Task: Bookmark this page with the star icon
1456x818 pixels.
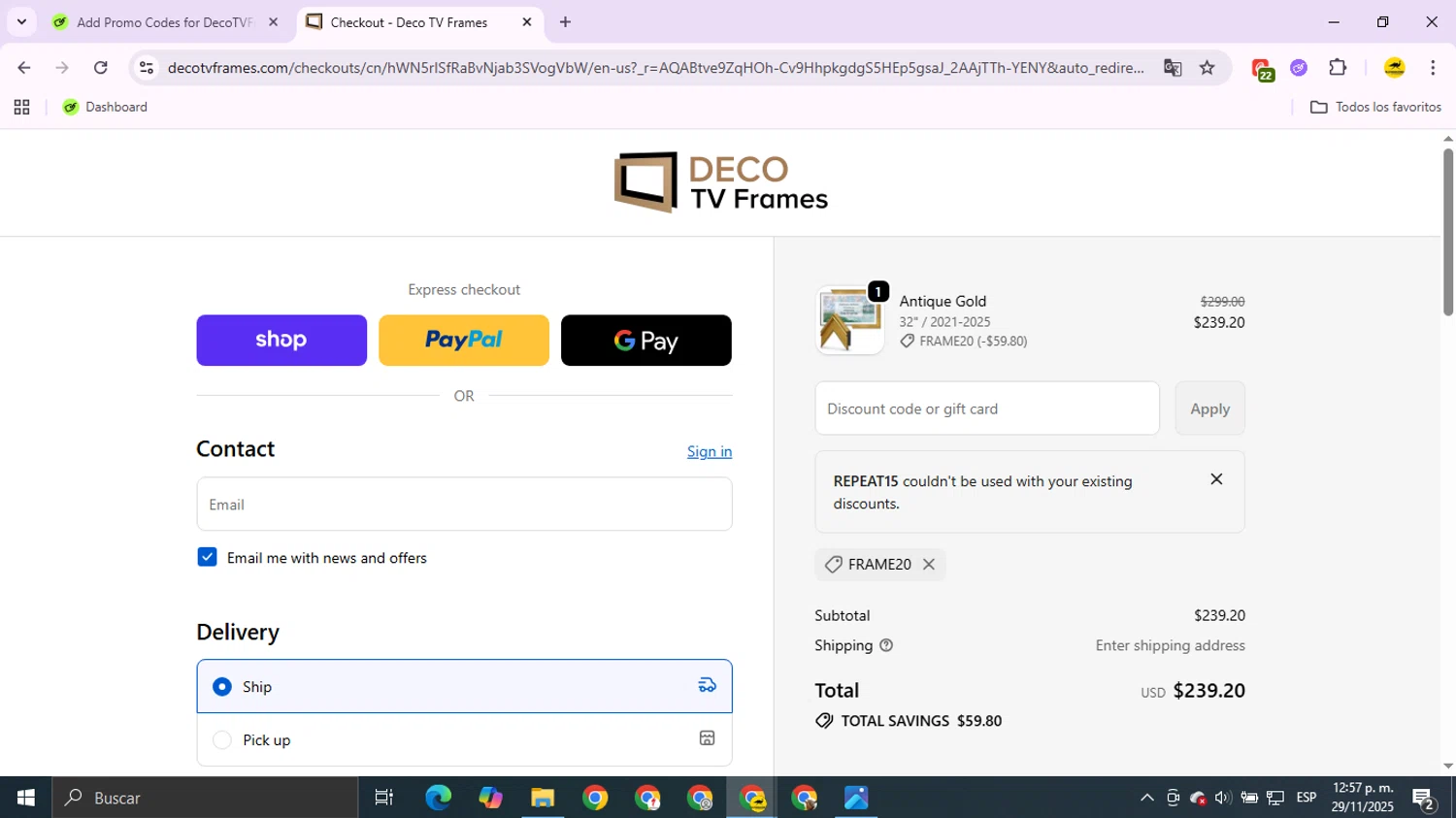Action: [x=1208, y=68]
